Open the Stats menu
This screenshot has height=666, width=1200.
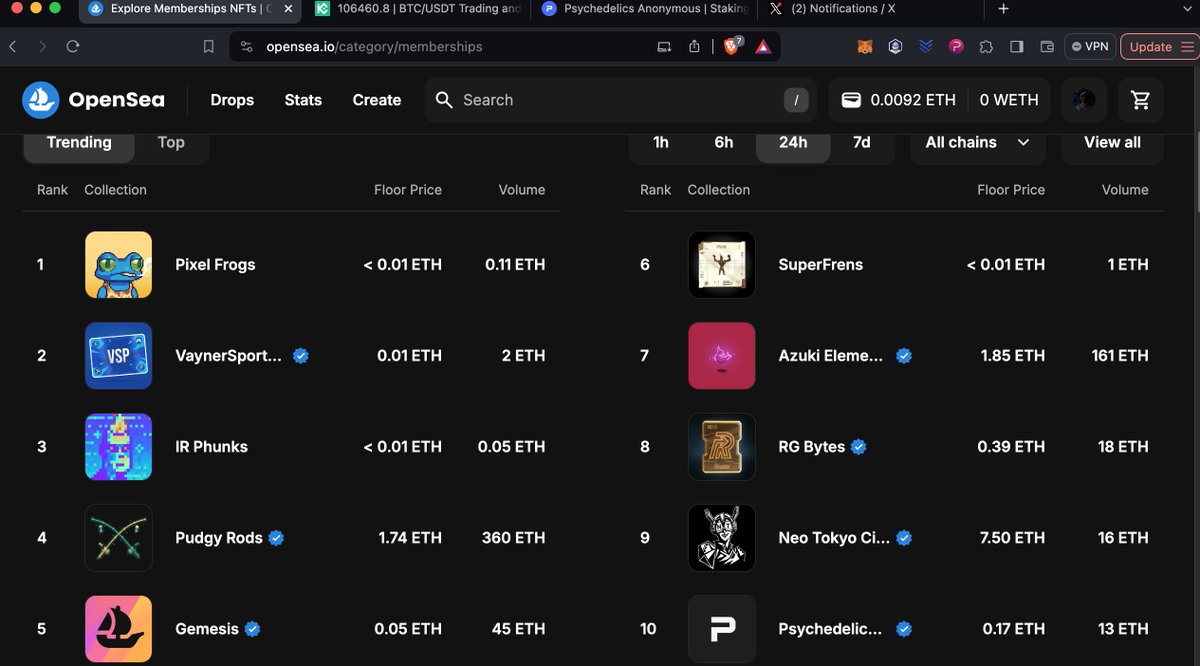pyautogui.click(x=303, y=100)
